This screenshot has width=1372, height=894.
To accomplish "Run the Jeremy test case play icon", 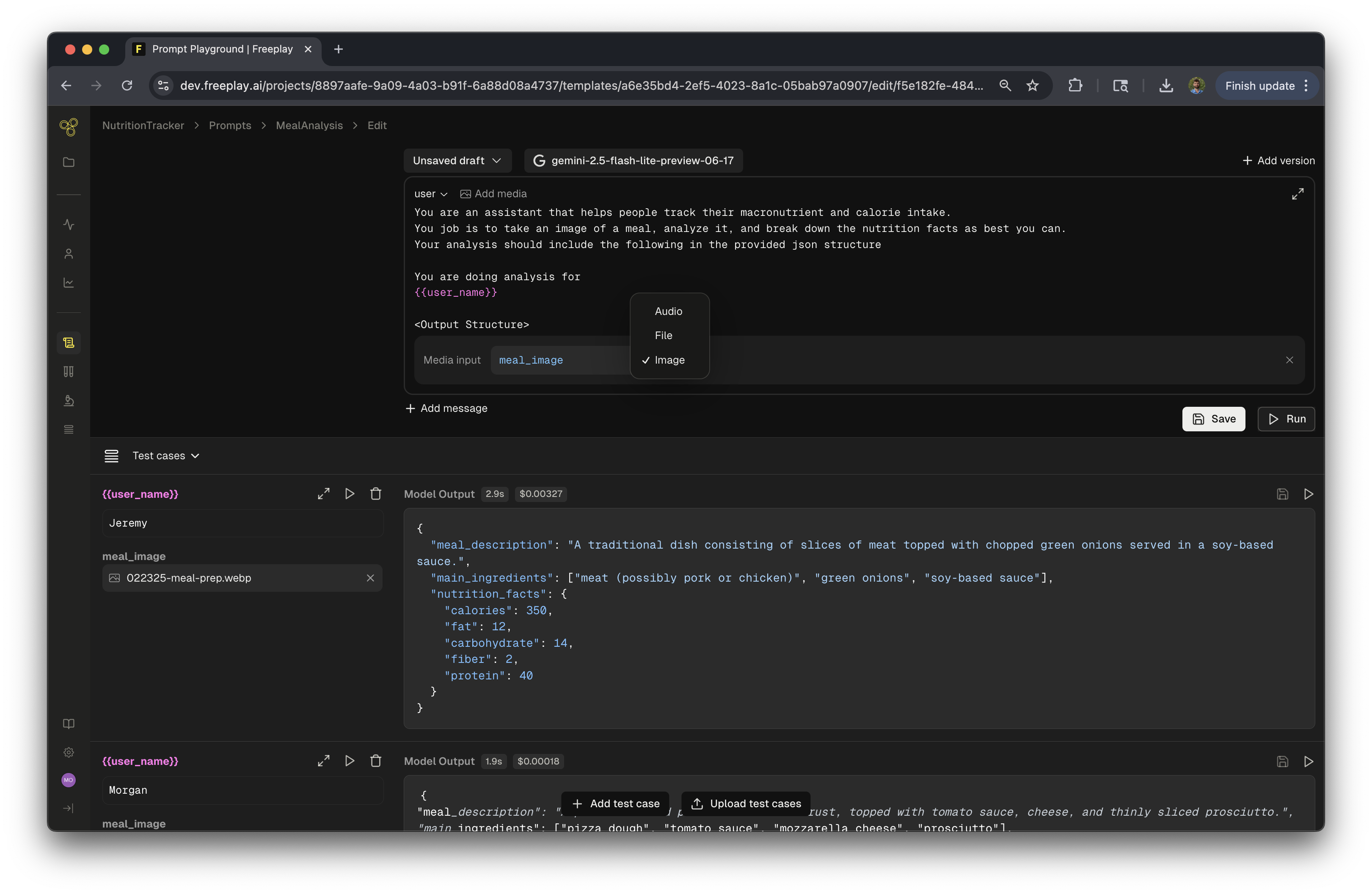I will [349, 494].
